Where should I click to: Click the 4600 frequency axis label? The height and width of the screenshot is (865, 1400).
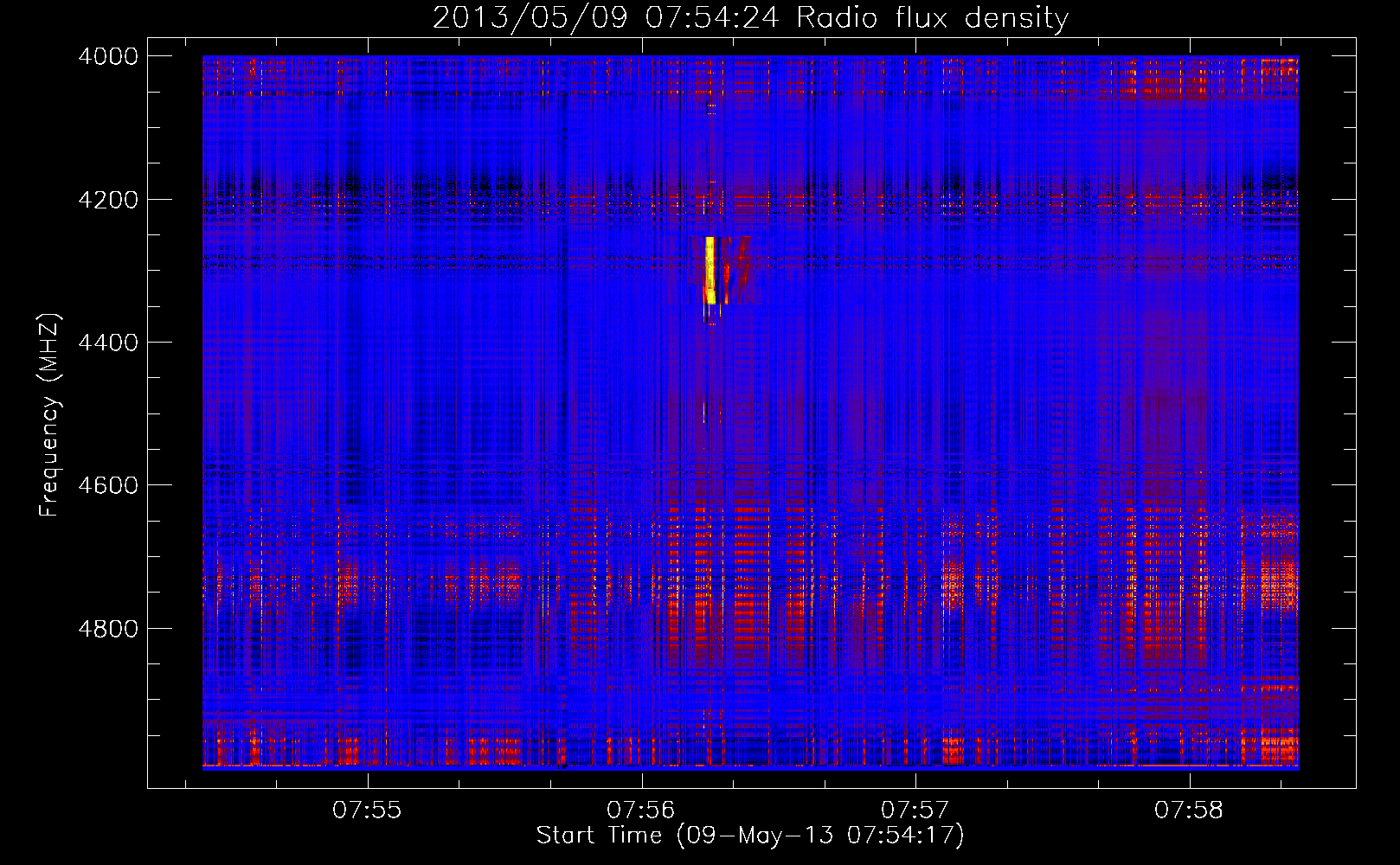tap(108, 485)
